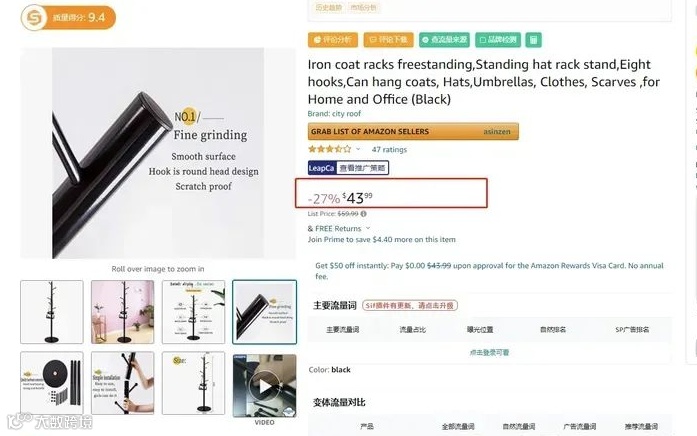The width and height of the screenshot is (697, 436).
Task: Open the 47 ratings link
Action: click(x=389, y=149)
